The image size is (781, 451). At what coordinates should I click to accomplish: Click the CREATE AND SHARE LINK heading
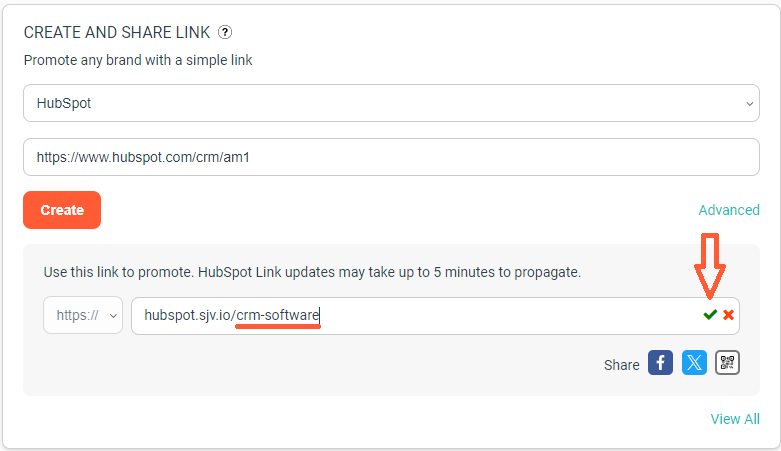(x=117, y=32)
